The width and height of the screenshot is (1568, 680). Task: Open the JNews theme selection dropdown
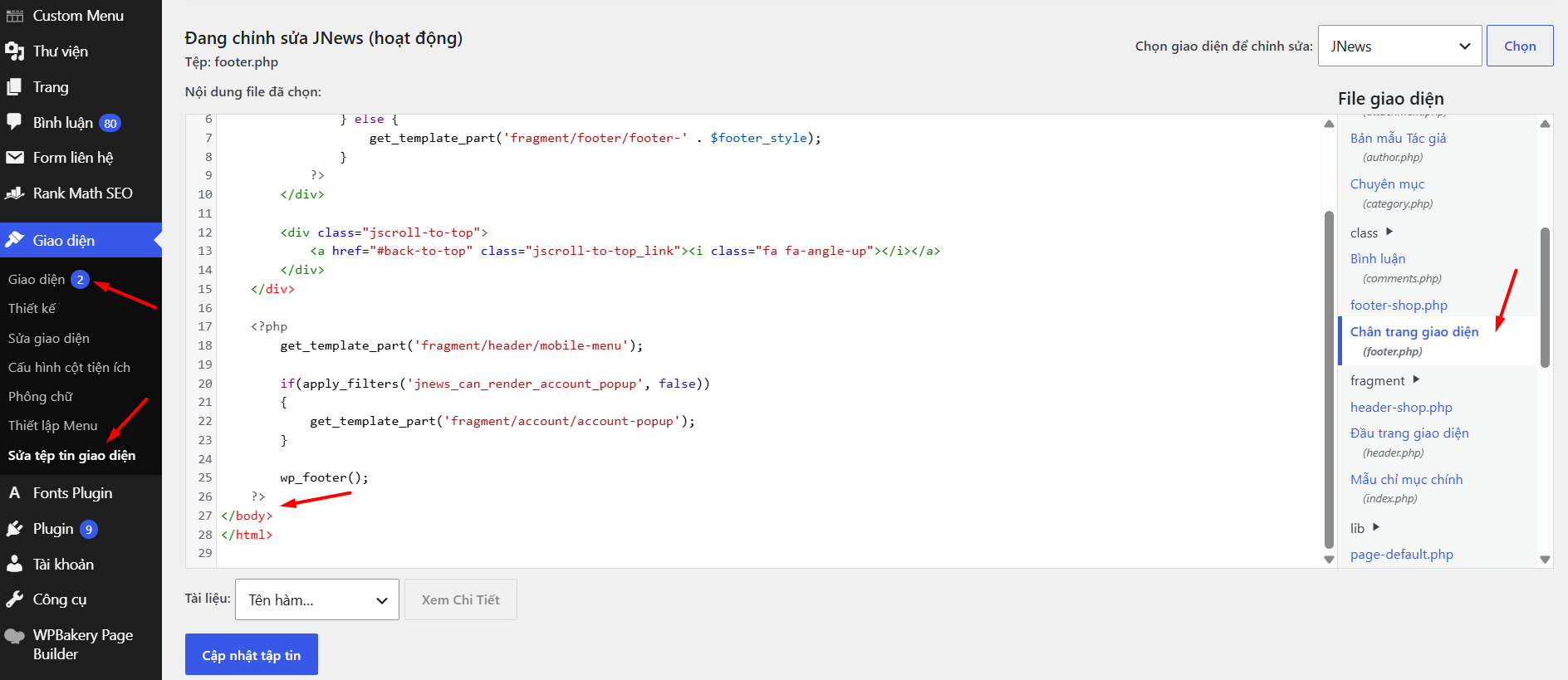click(1400, 46)
